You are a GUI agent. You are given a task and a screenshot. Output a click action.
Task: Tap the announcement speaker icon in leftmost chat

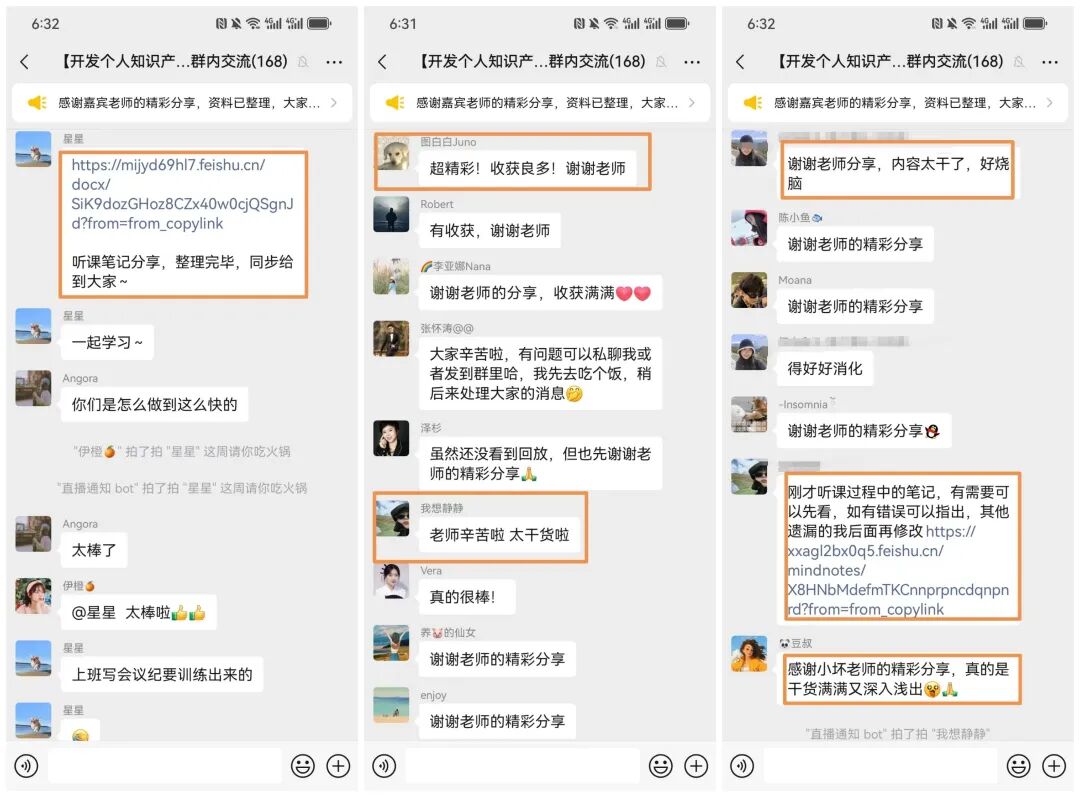click(37, 103)
